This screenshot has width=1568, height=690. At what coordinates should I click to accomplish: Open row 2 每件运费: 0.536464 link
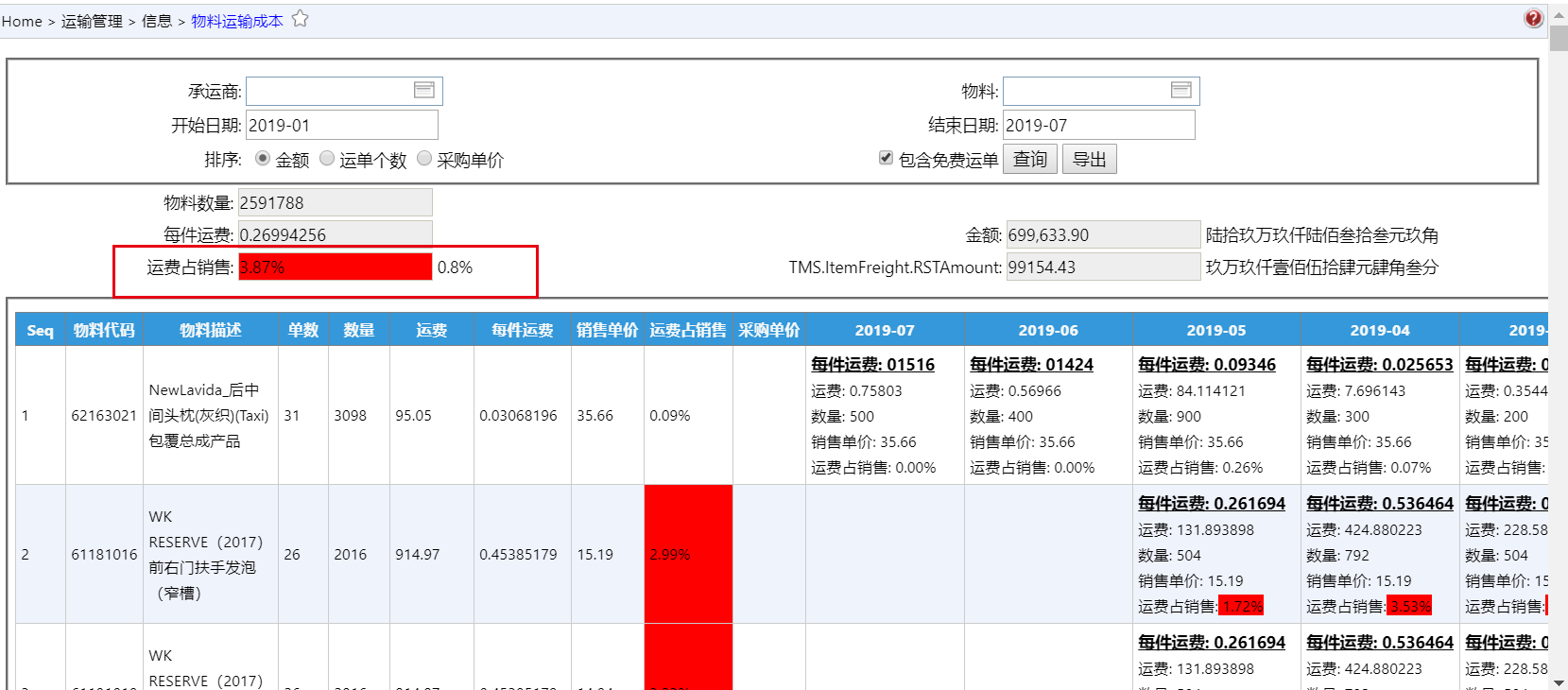pos(1380,504)
